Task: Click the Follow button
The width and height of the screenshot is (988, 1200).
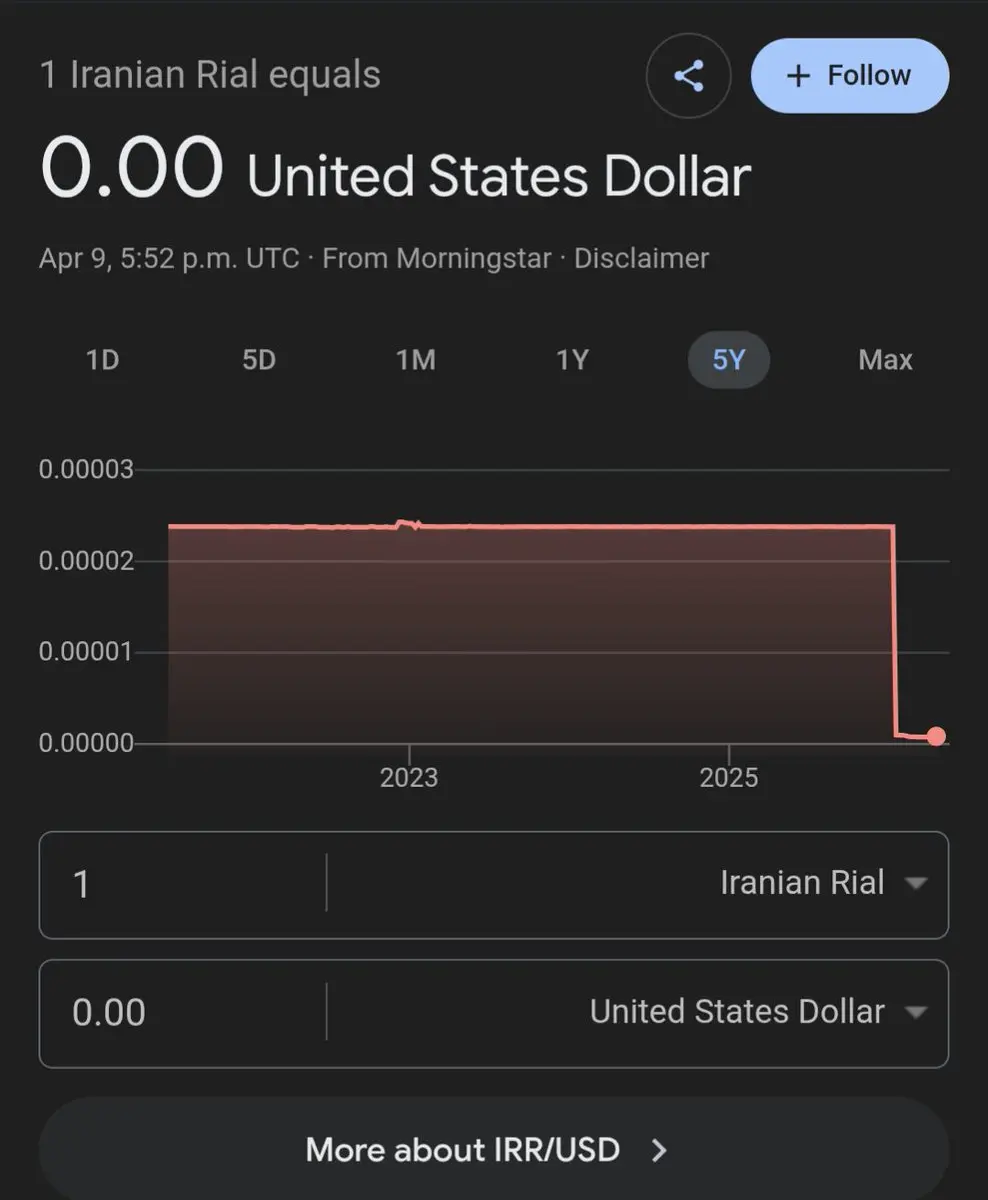Action: [x=850, y=76]
